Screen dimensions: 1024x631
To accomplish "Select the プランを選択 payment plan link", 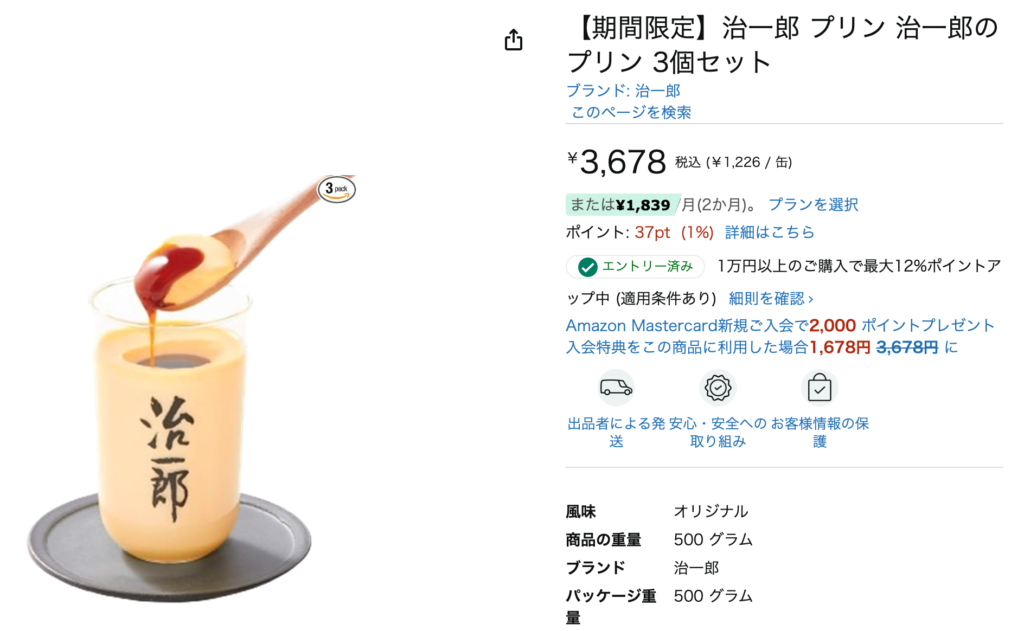I will point(813,204).
